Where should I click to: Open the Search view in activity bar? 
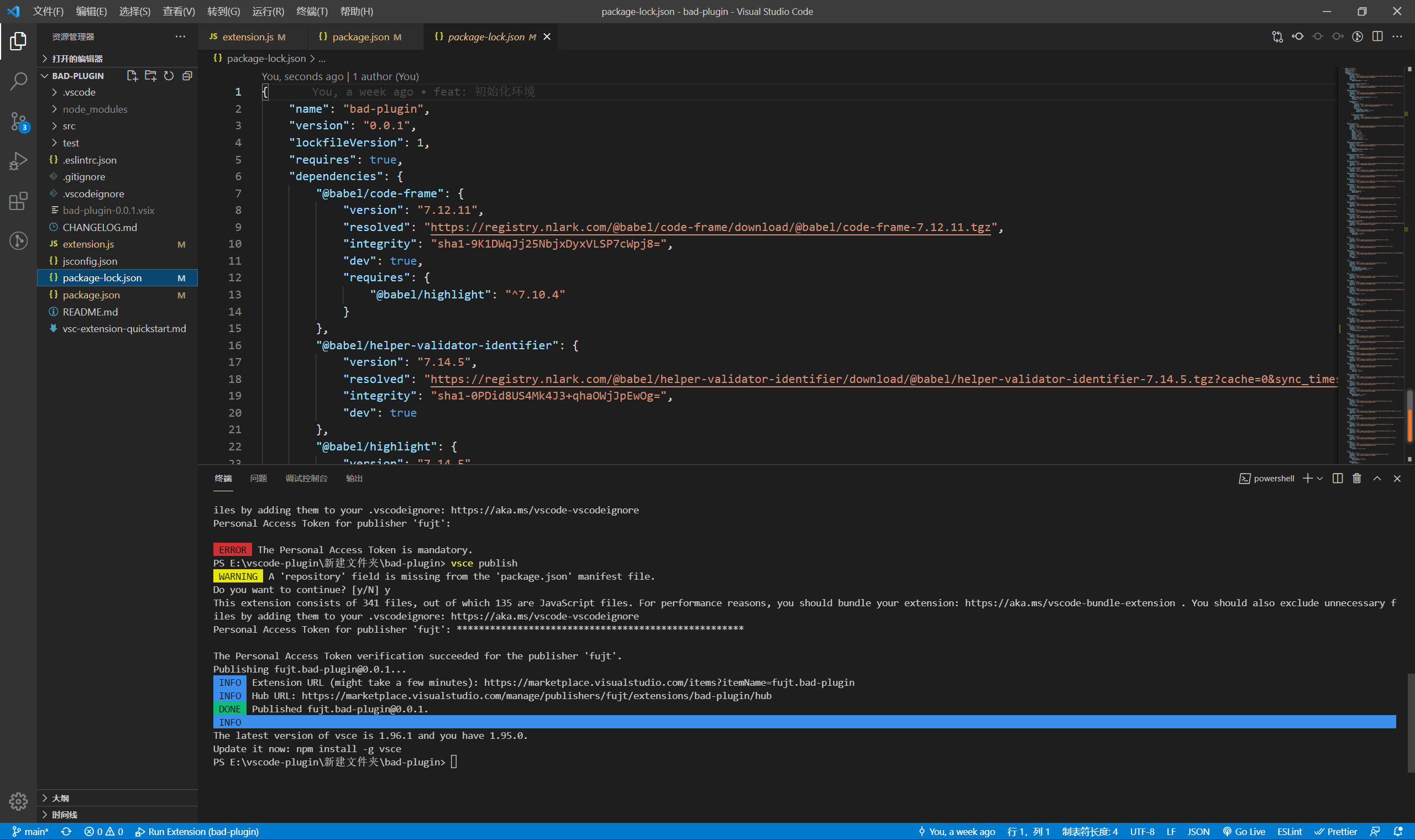point(18,81)
